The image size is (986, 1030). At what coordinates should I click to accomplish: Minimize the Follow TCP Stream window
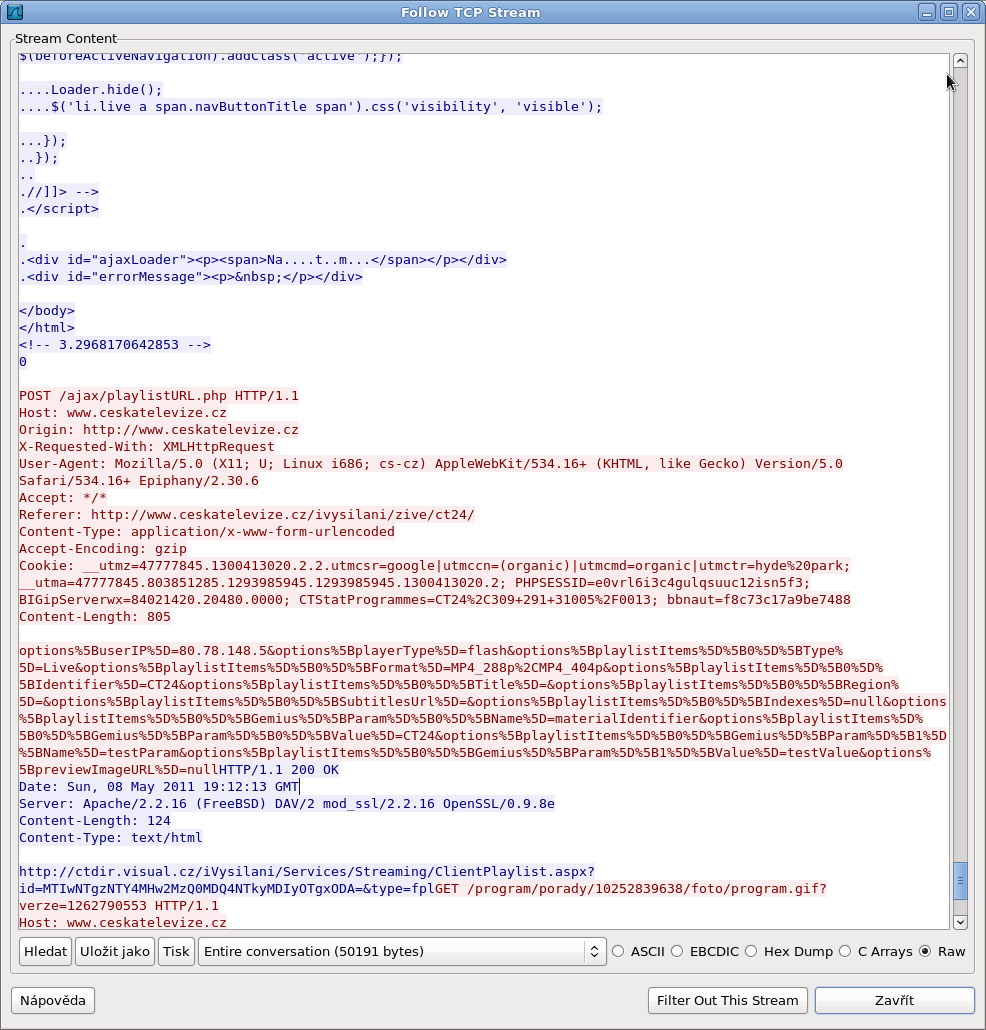coord(927,12)
